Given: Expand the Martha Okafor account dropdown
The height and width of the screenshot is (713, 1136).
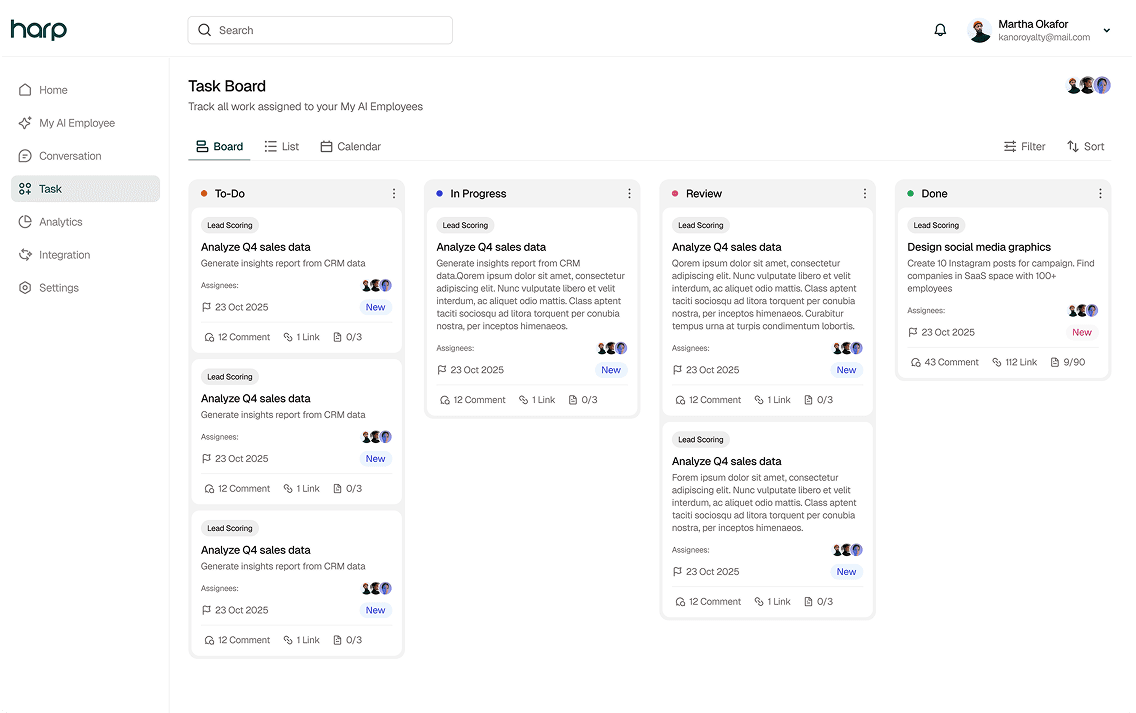Looking at the screenshot, I should [x=1105, y=30].
